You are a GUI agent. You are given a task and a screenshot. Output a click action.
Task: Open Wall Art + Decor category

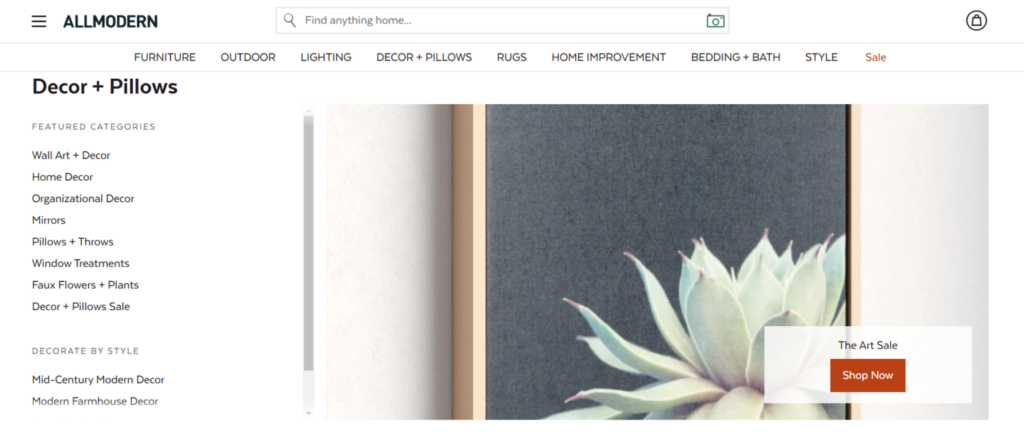(x=71, y=155)
